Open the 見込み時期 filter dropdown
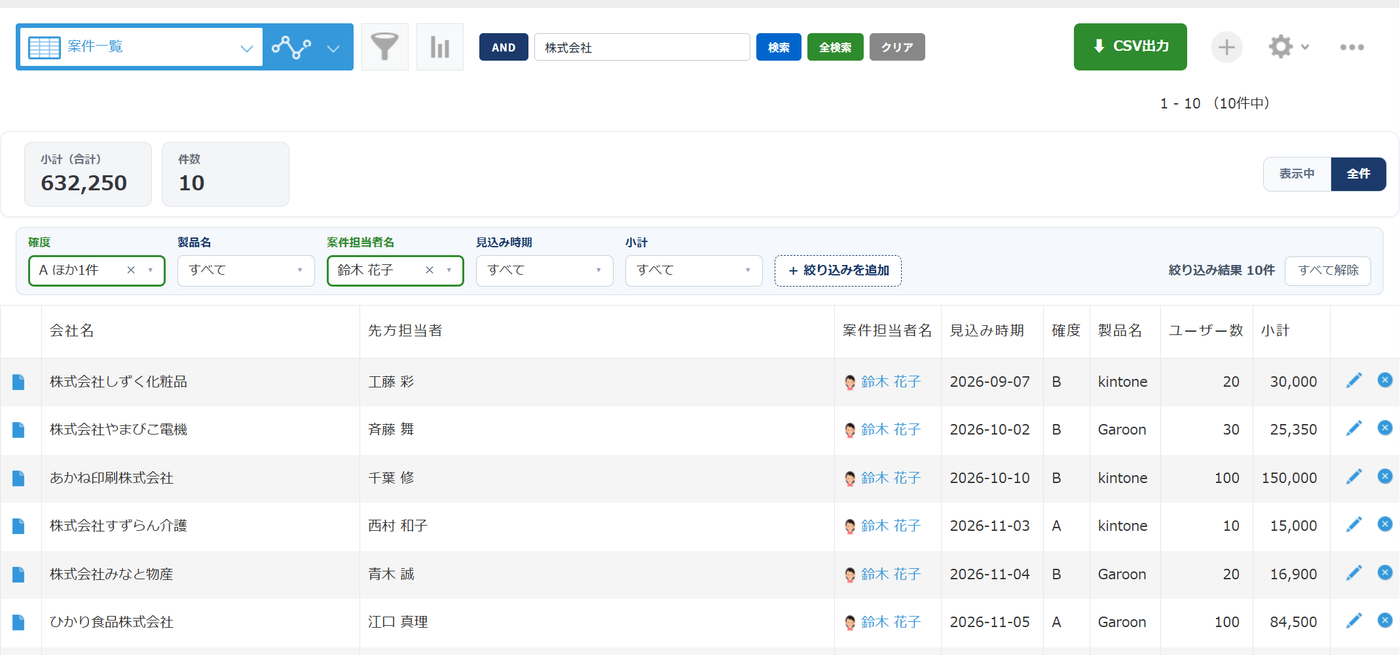The image size is (1400, 655). coord(545,271)
